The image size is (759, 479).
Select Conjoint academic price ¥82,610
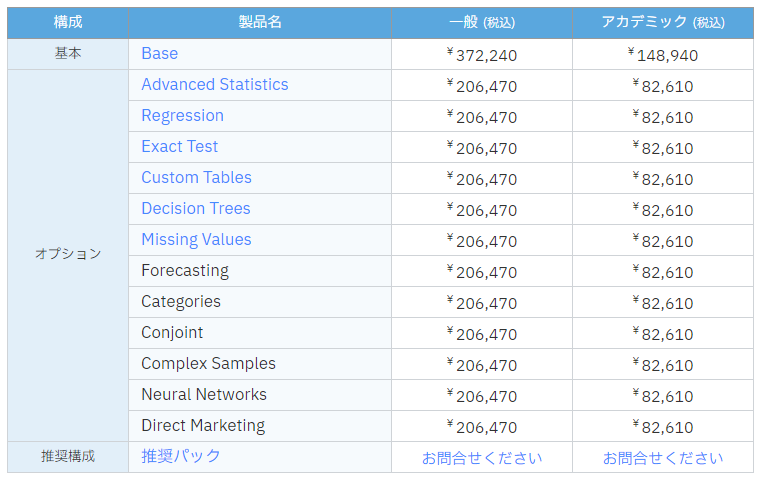(x=663, y=333)
